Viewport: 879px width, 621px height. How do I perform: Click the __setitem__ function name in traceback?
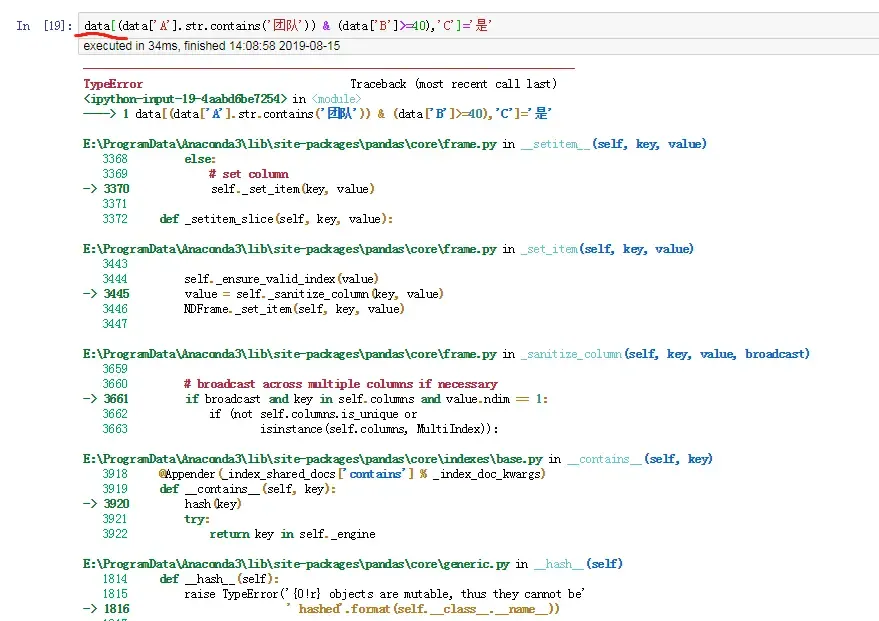[x=555, y=144]
